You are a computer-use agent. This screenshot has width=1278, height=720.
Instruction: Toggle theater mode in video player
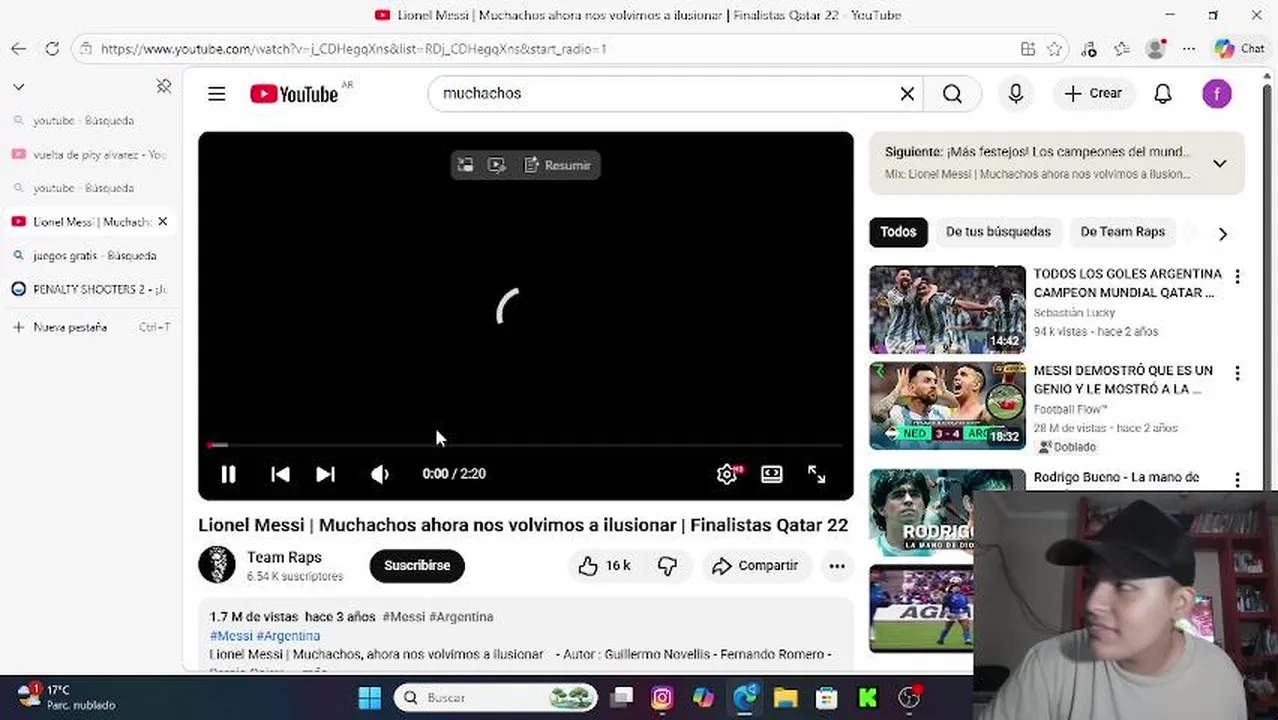click(771, 474)
